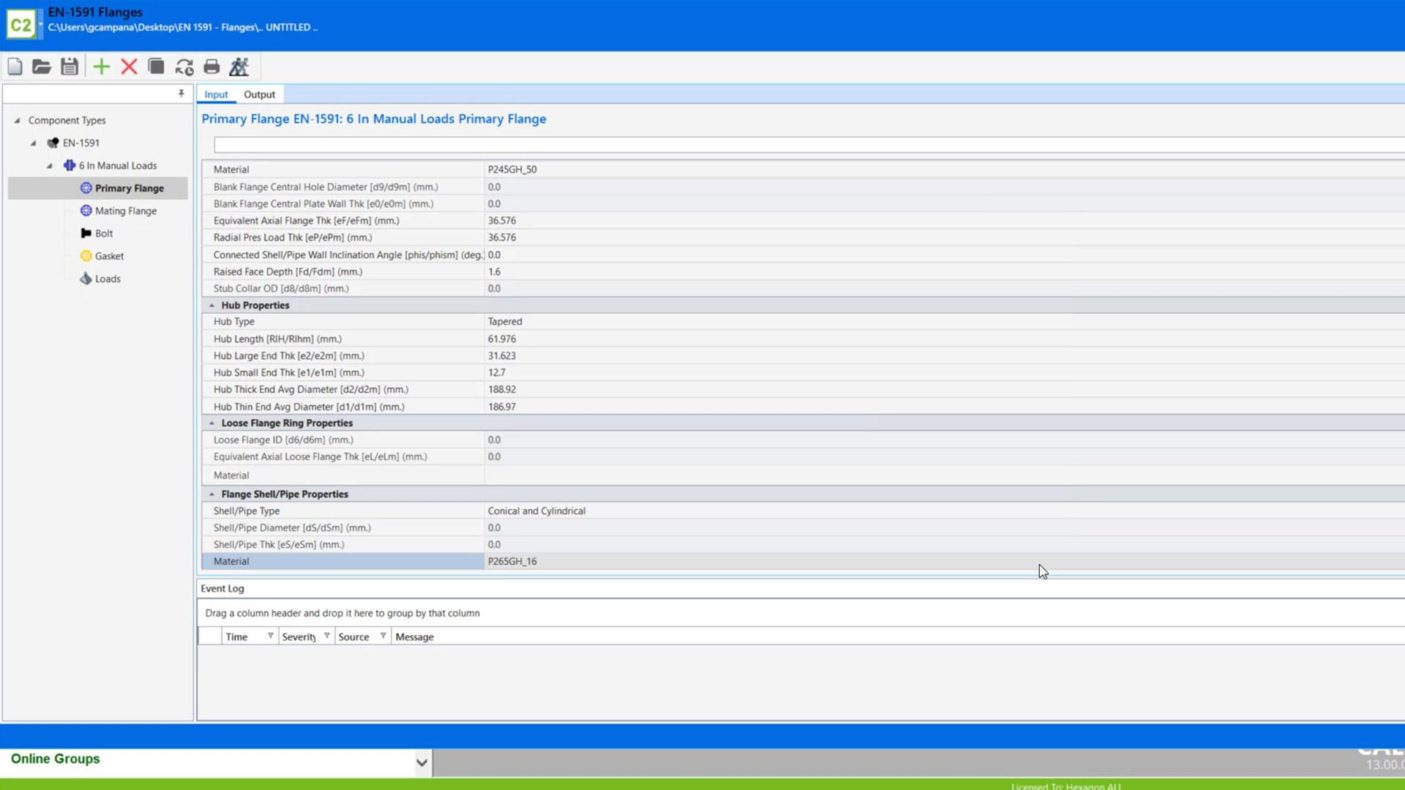Switch to the Output tab
The width and height of the screenshot is (1405, 790).
pyautogui.click(x=259, y=95)
